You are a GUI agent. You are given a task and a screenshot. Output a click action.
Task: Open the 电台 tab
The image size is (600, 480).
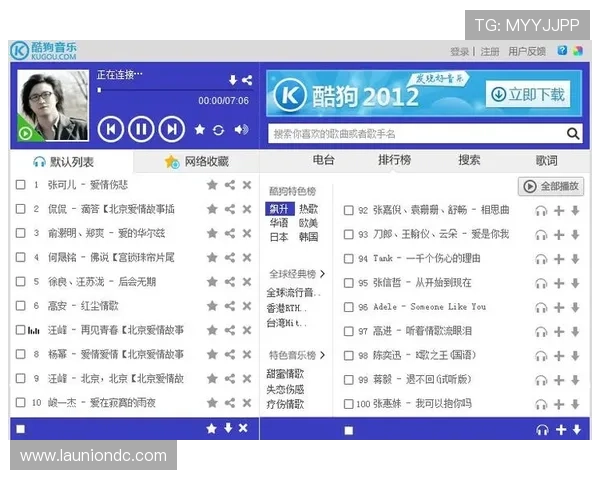(324, 160)
